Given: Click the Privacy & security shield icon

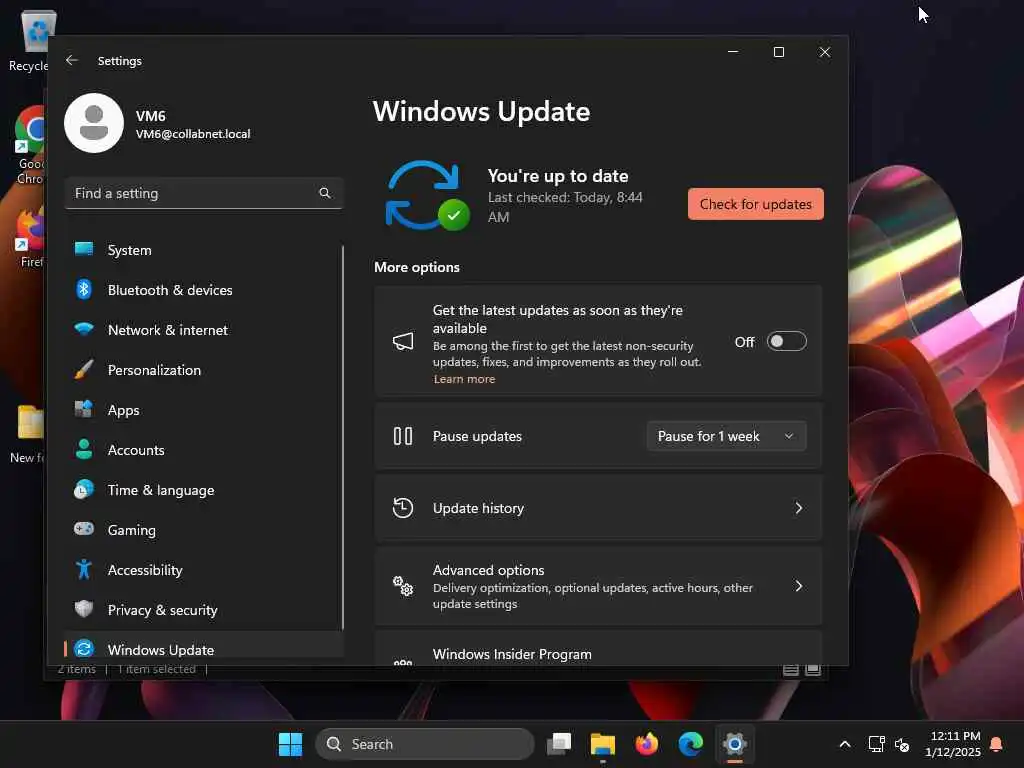Looking at the screenshot, I should [x=84, y=609].
